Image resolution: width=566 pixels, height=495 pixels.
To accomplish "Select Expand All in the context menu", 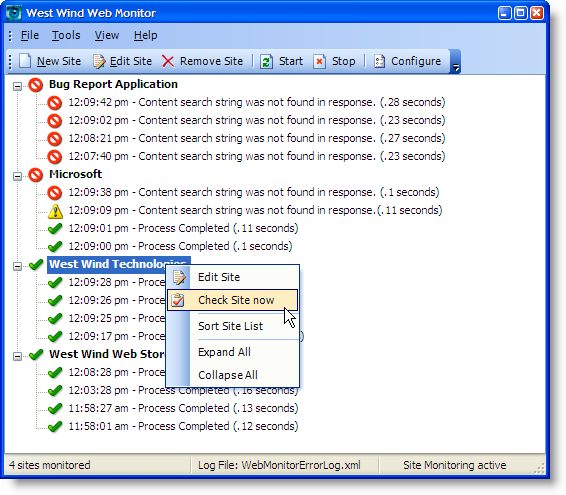I will 224,352.
